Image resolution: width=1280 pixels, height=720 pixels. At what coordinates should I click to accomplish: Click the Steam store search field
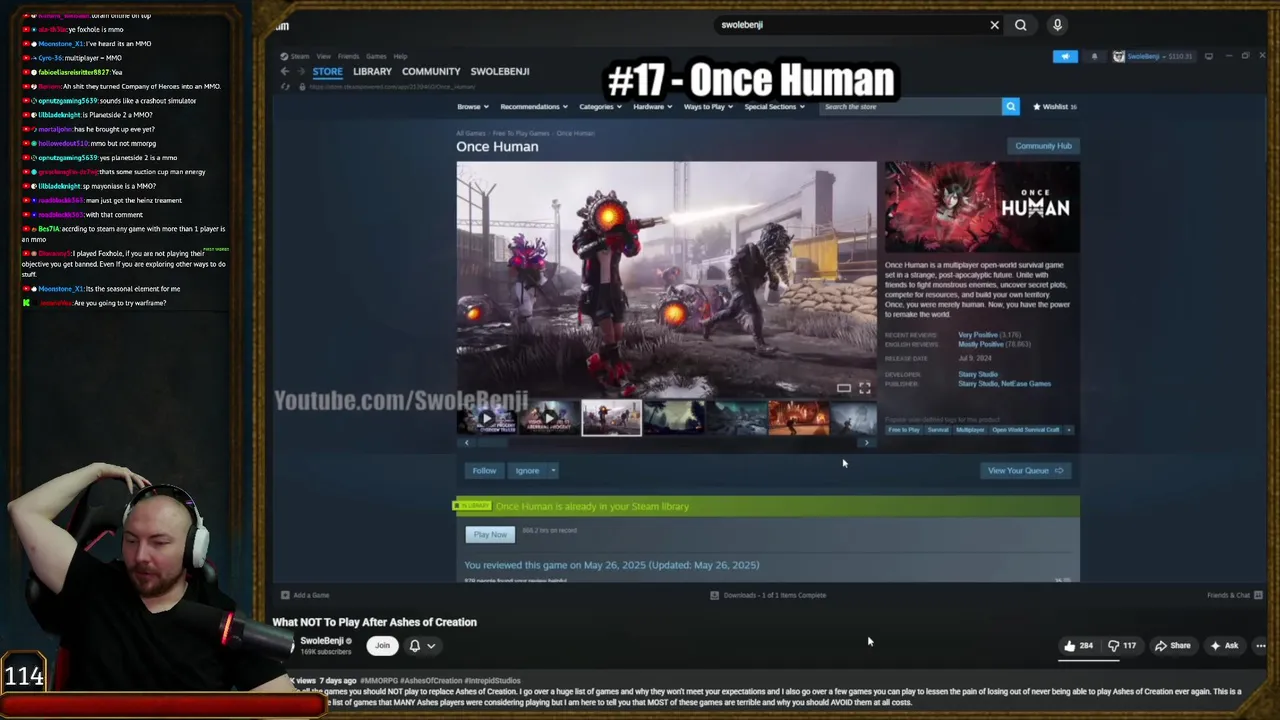point(910,107)
